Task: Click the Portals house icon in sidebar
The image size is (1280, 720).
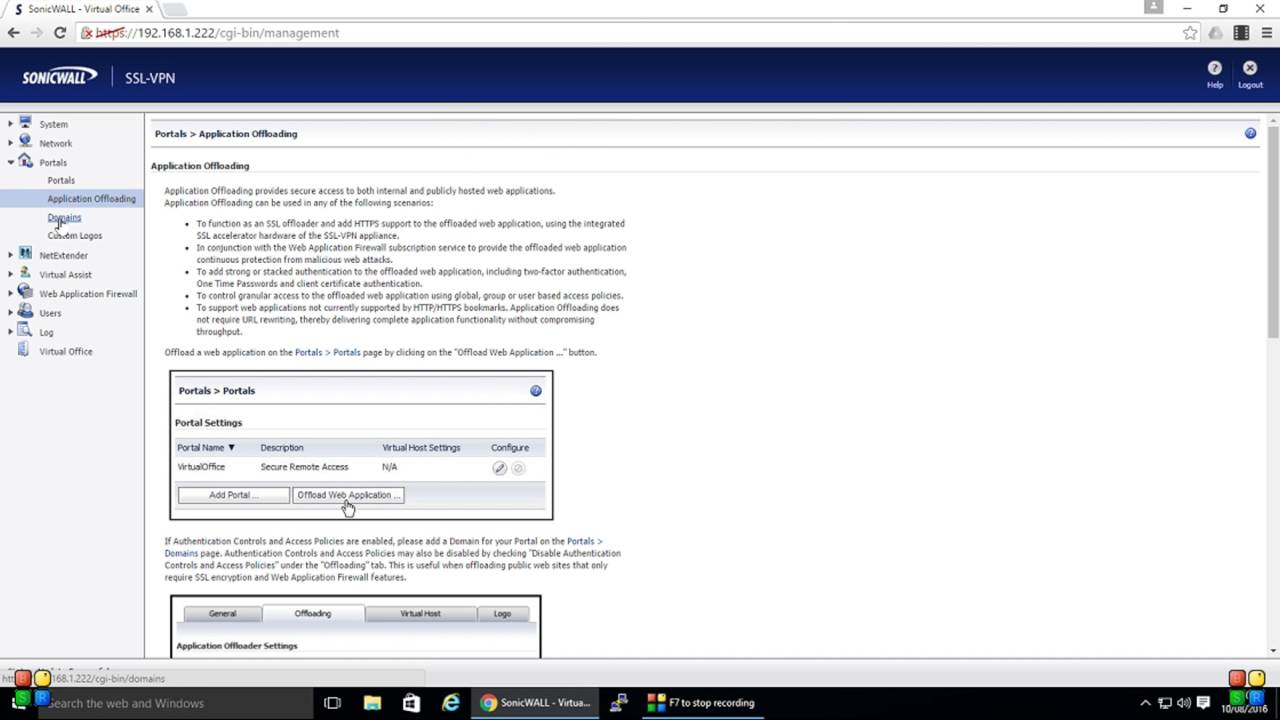Action: click(25, 161)
